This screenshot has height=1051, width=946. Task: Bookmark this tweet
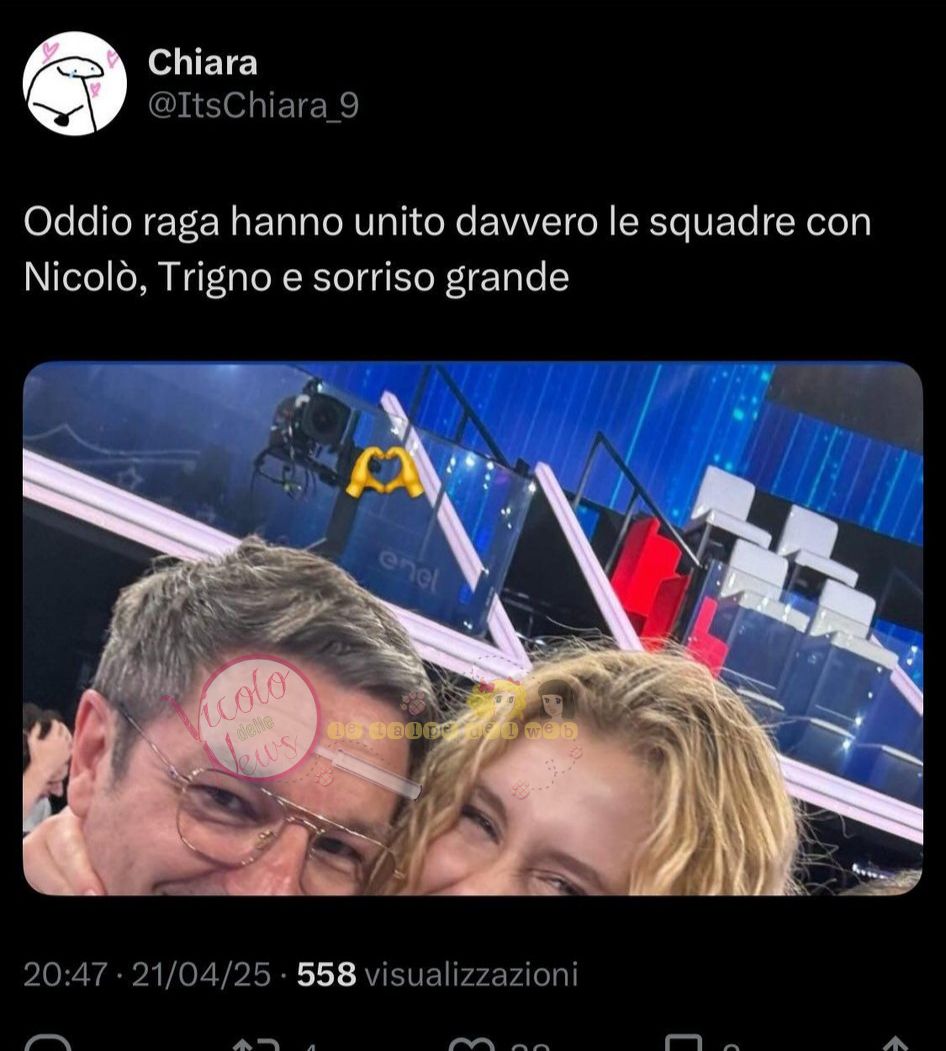(x=684, y=1044)
